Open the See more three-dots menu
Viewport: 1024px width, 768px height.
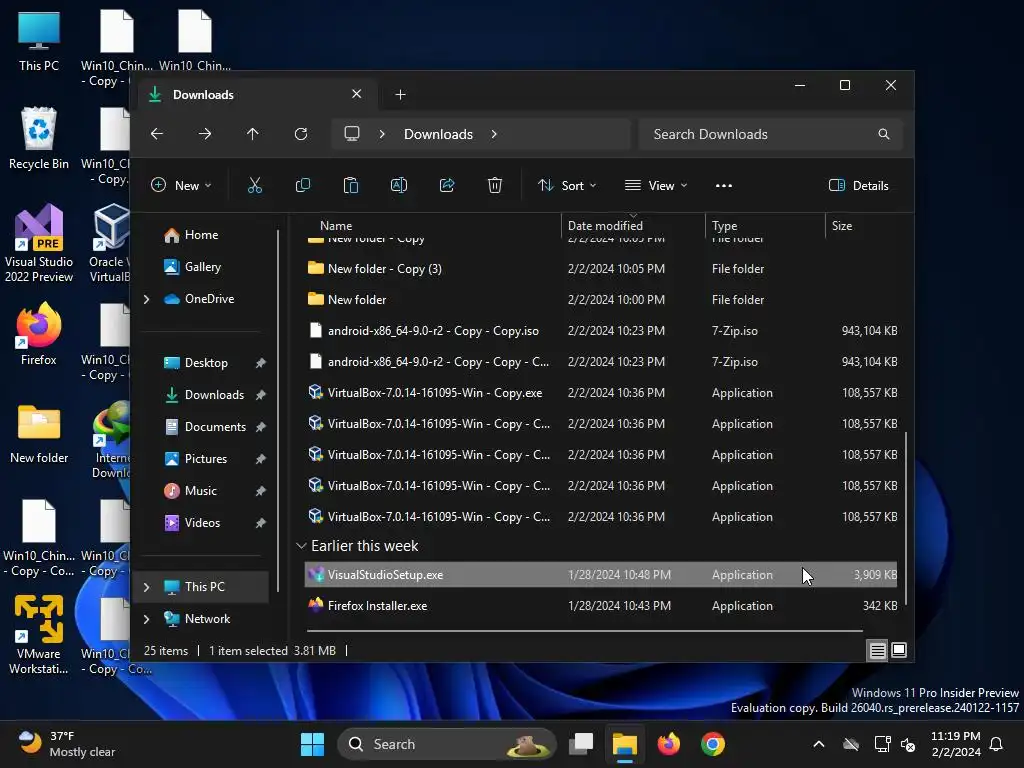pos(724,185)
